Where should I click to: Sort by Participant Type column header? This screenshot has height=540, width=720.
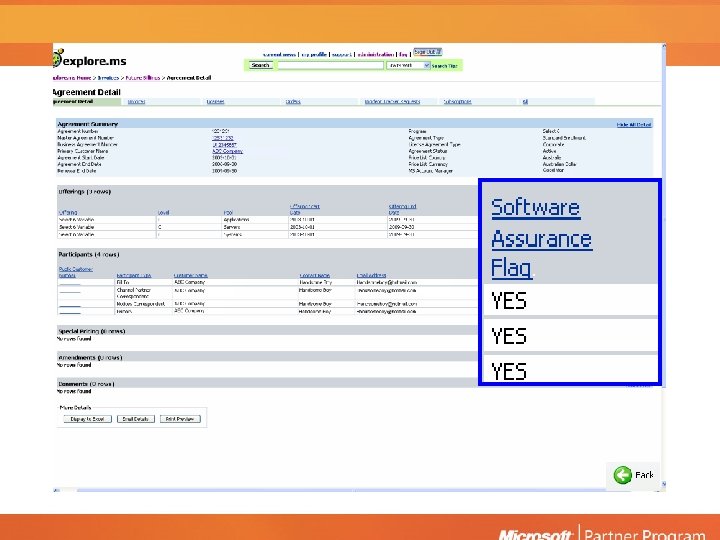pyautogui.click(x=134, y=276)
